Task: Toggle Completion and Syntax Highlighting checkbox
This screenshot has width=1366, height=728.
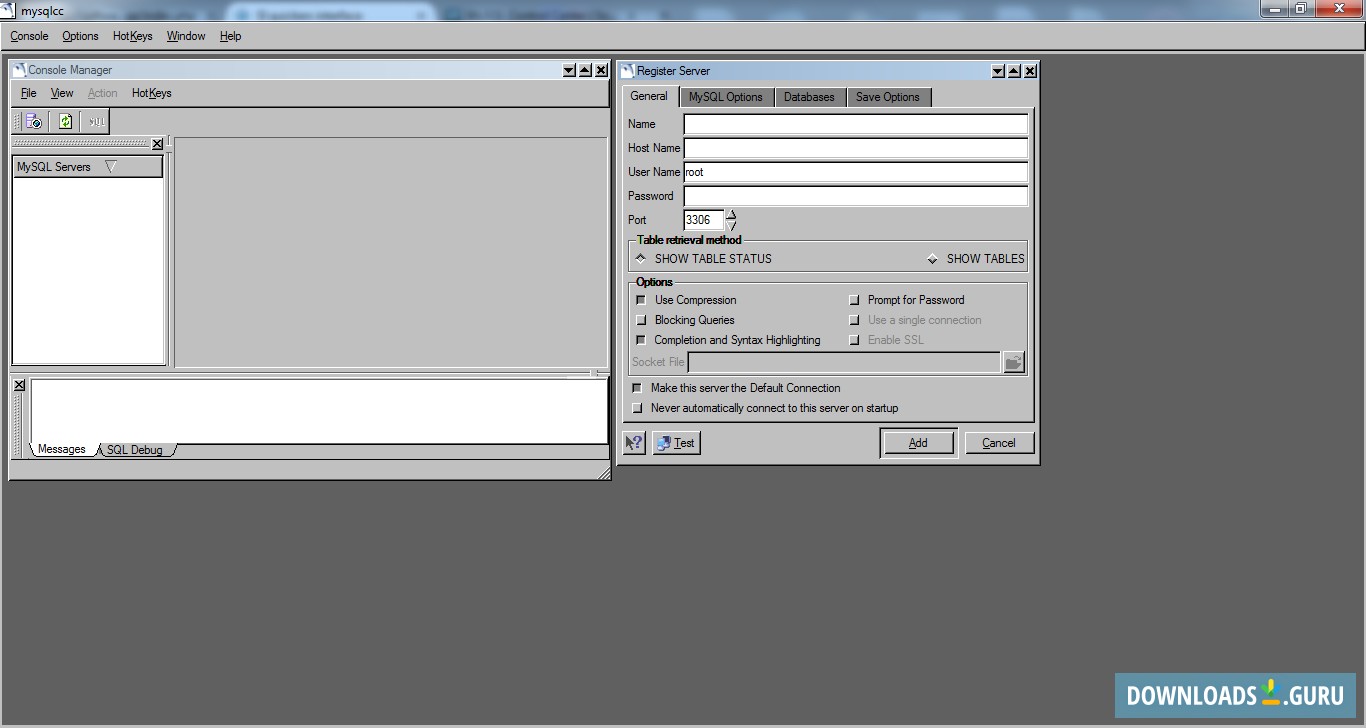Action: 641,340
